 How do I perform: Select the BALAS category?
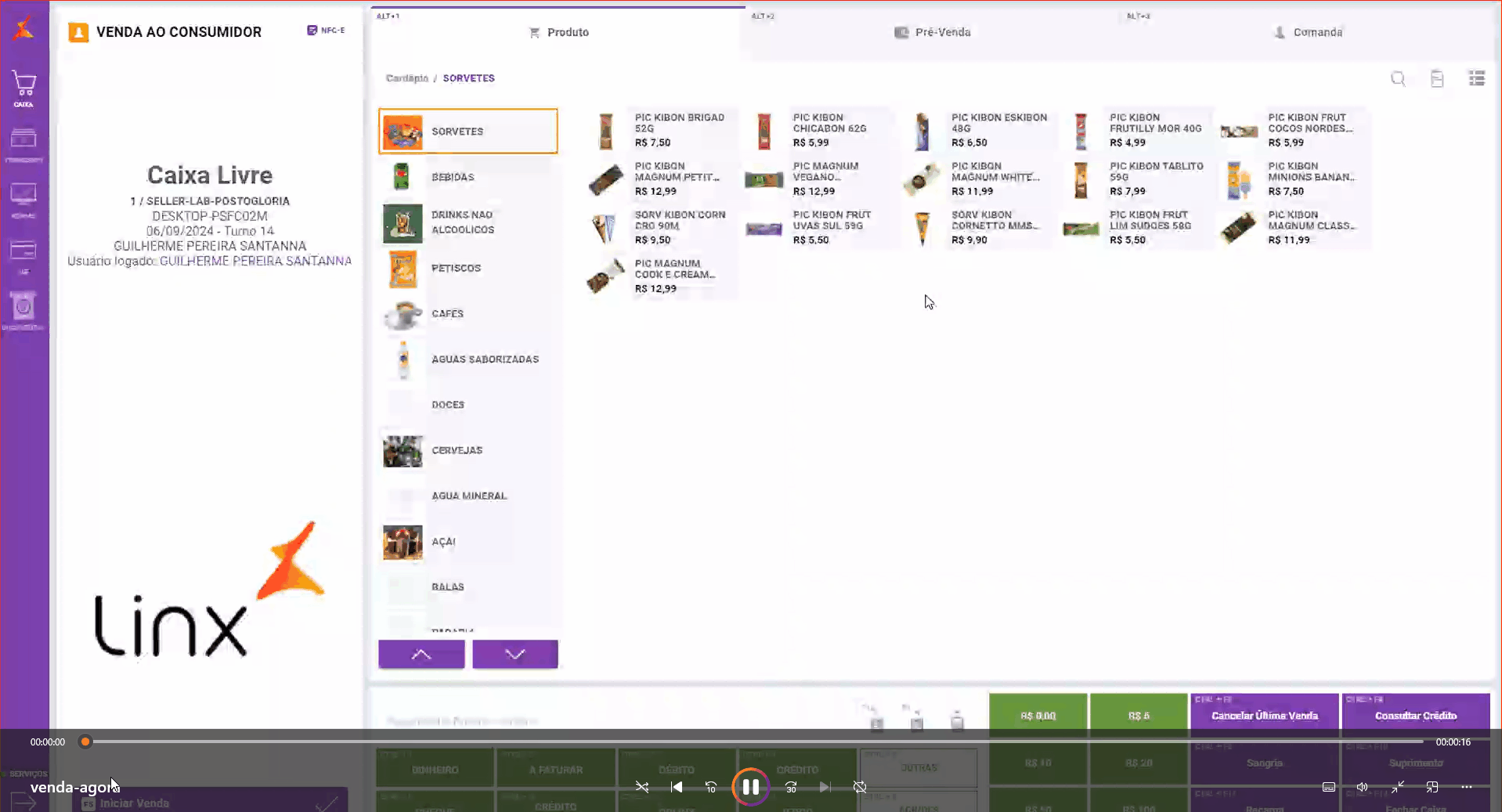pyautogui.click(x=468, y=586)
